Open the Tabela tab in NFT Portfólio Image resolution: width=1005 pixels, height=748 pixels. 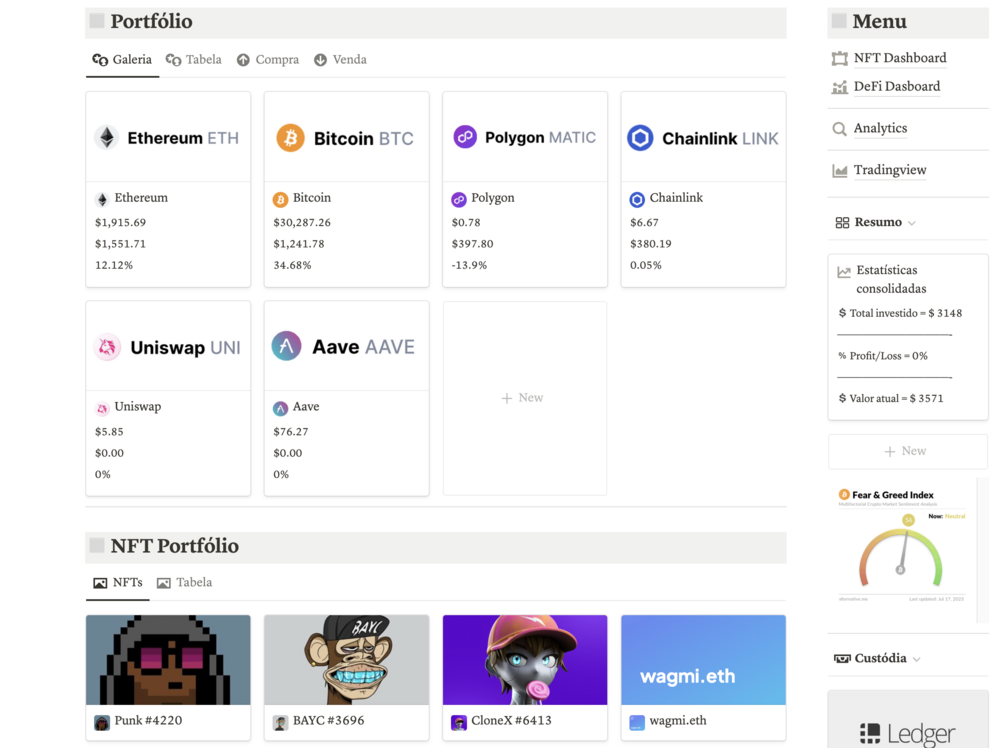tap(185, 583)
